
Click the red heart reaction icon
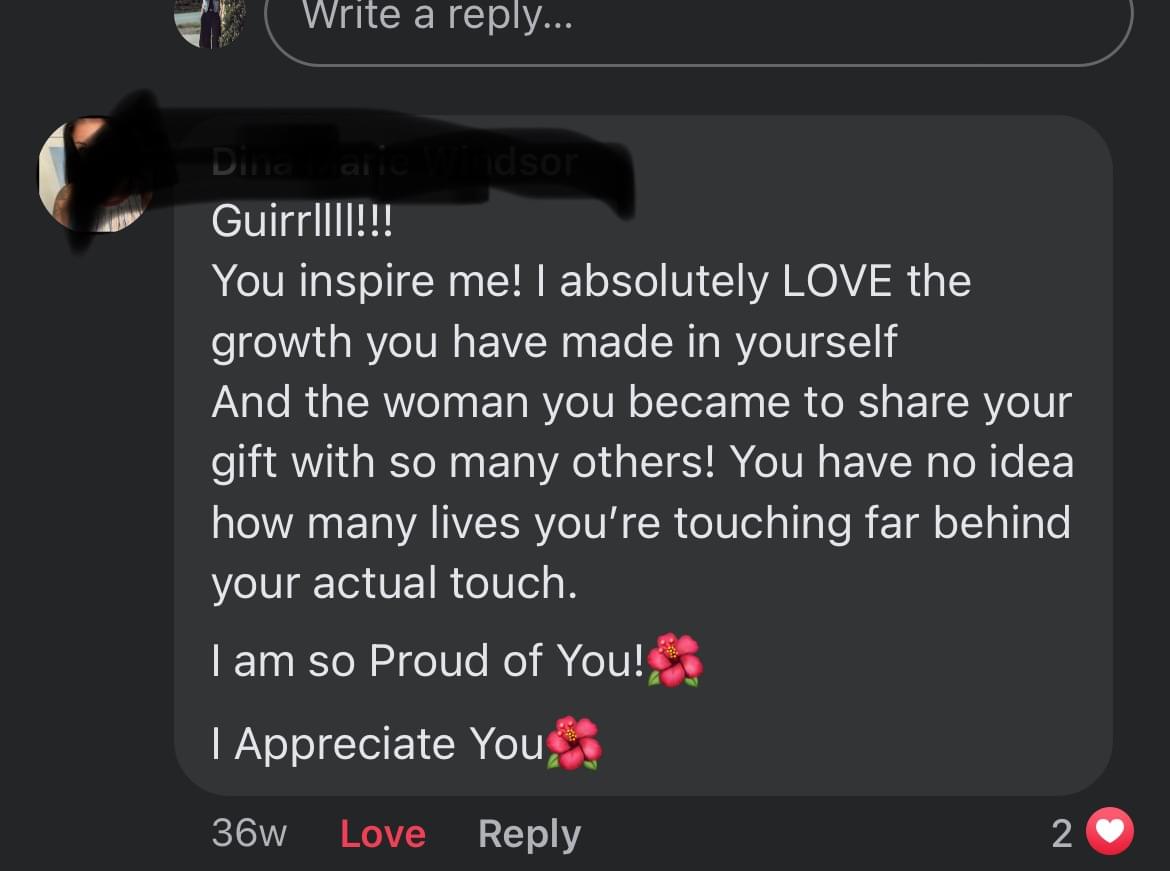[x=1110, y=832]
